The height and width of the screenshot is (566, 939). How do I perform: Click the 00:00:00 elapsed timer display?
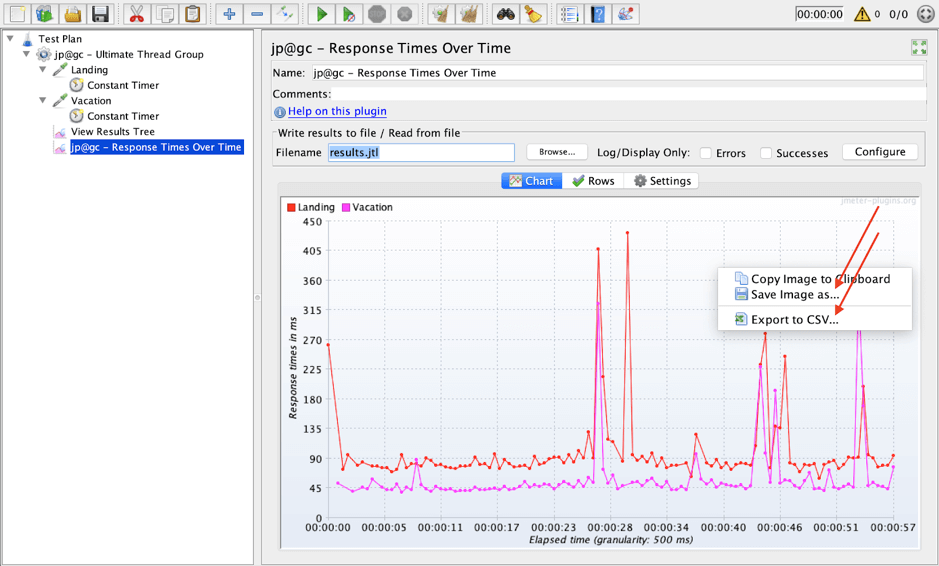tap(819, 14)
